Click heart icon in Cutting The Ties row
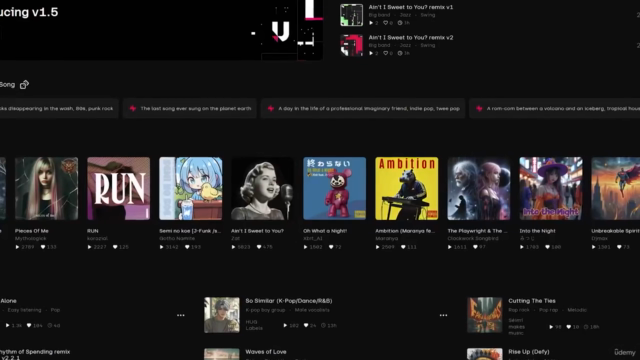 pos(569,327)
